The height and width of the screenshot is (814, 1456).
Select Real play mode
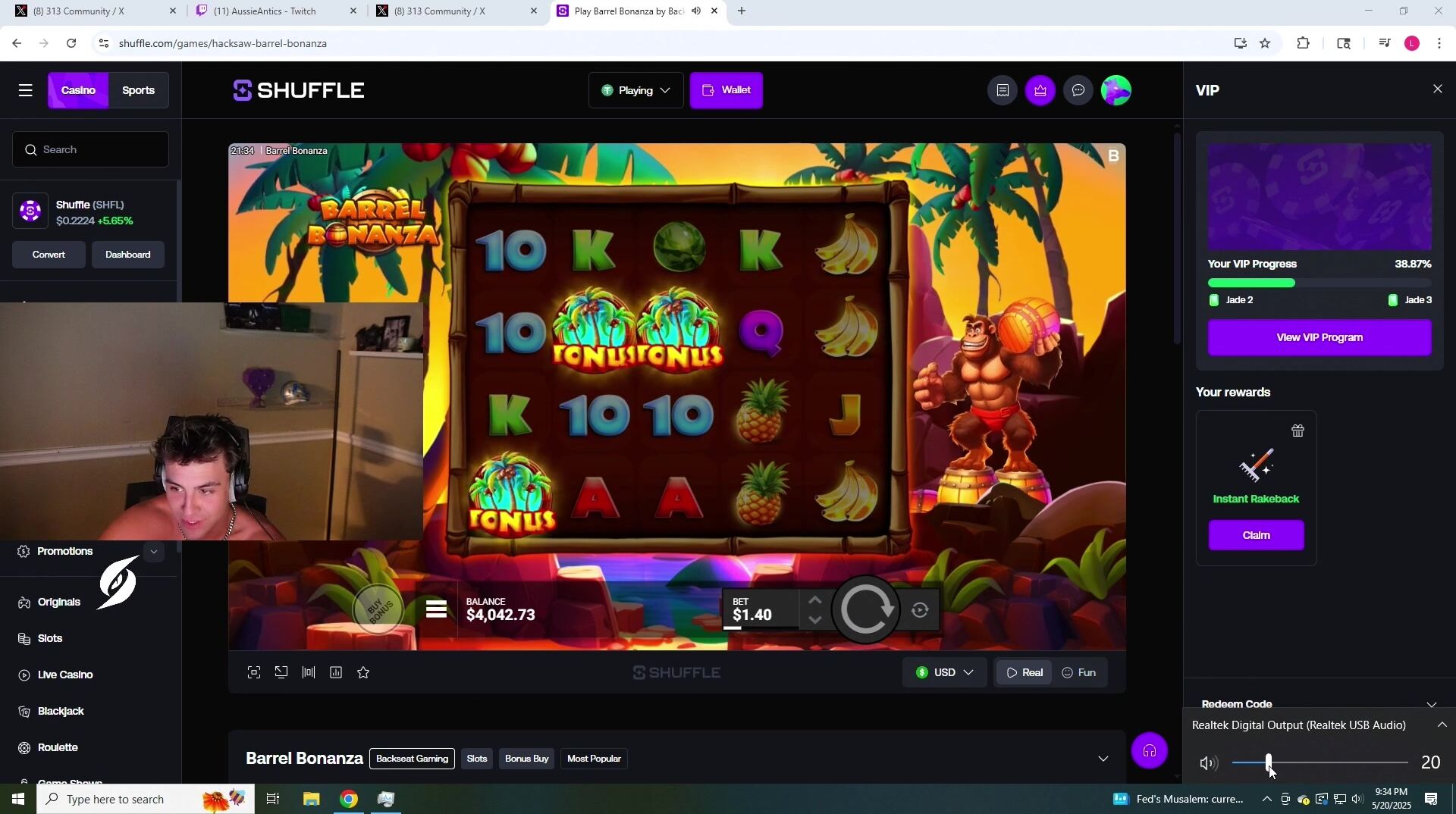[1025, 673]
